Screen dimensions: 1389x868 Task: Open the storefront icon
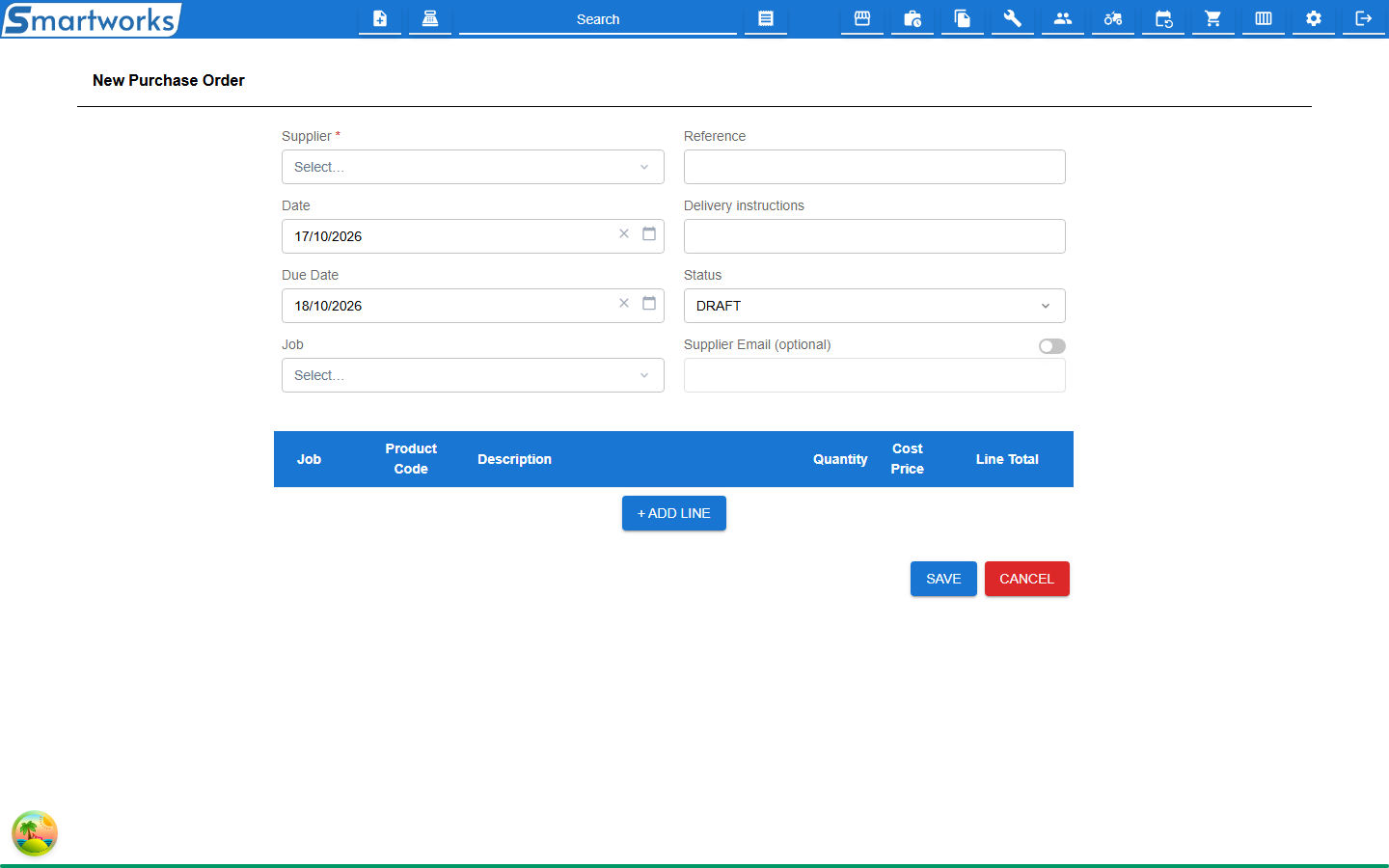tap(862, 18)
